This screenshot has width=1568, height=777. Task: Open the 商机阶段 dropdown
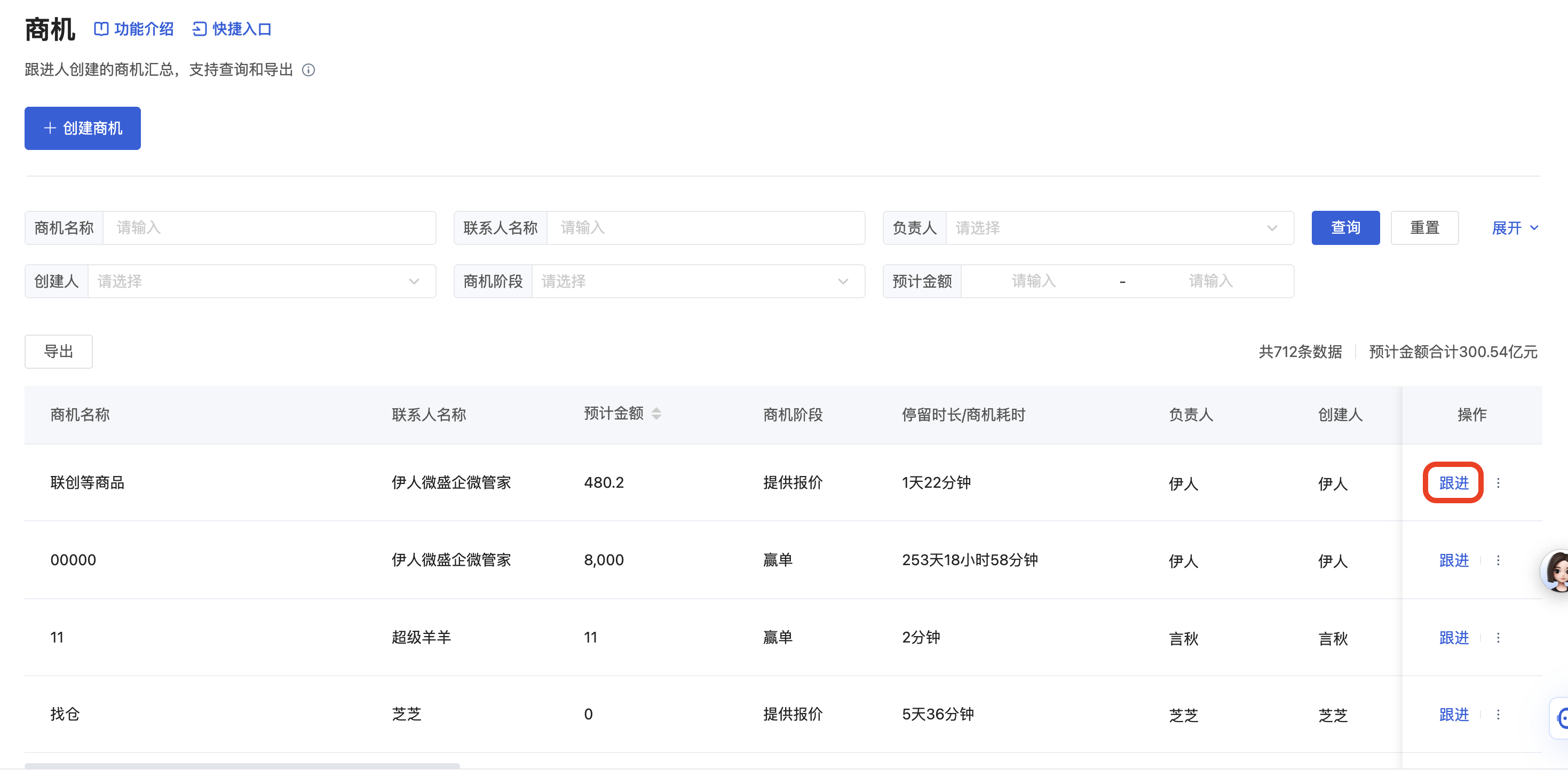point(698,281)
